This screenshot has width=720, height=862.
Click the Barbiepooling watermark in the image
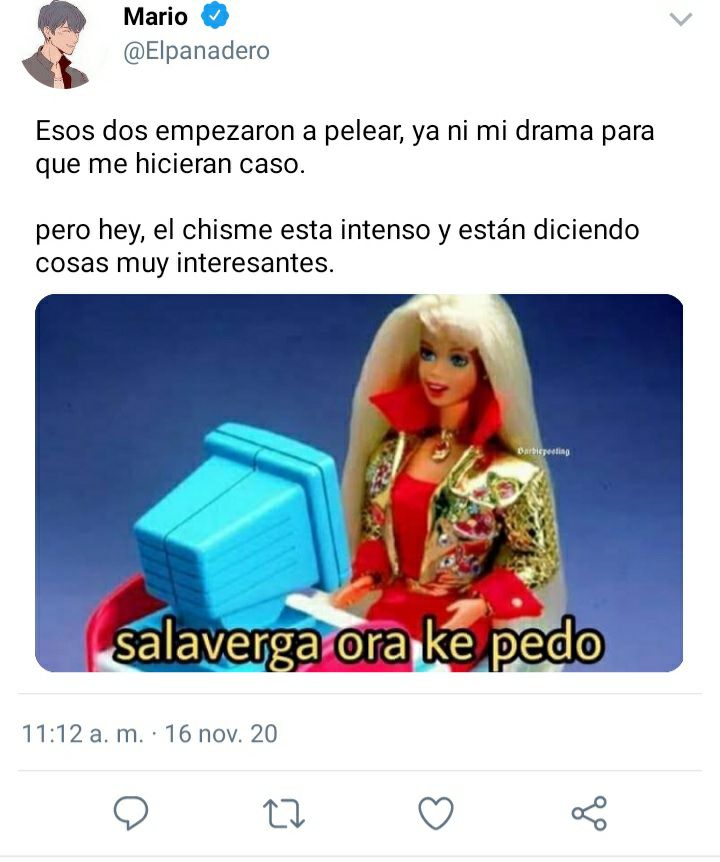point(544,451)
